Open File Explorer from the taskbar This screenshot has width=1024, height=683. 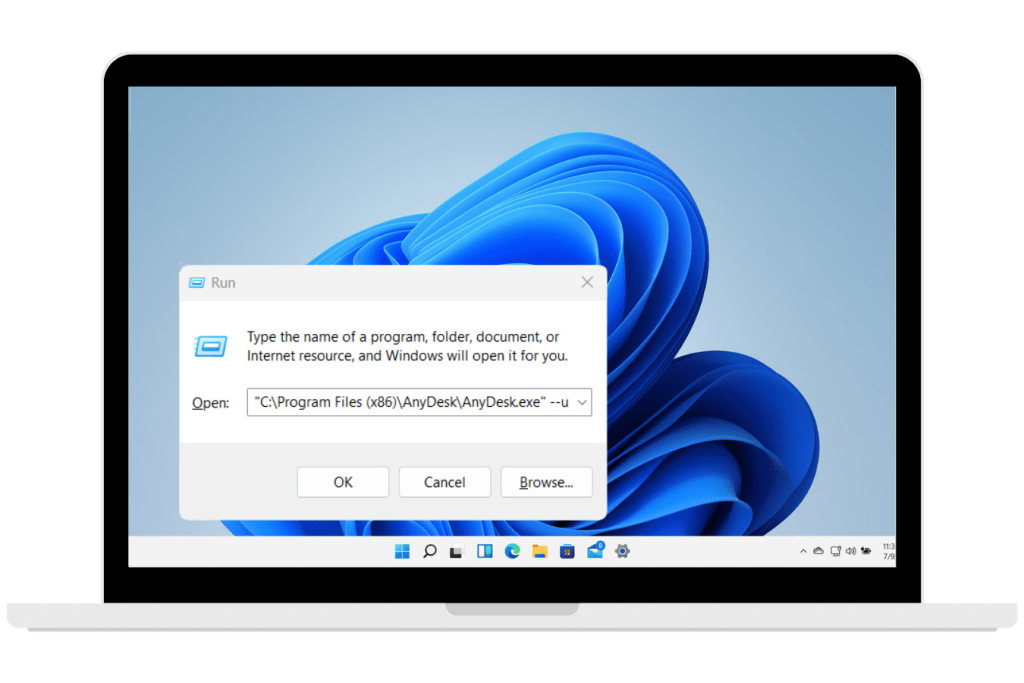pos(539,550)
